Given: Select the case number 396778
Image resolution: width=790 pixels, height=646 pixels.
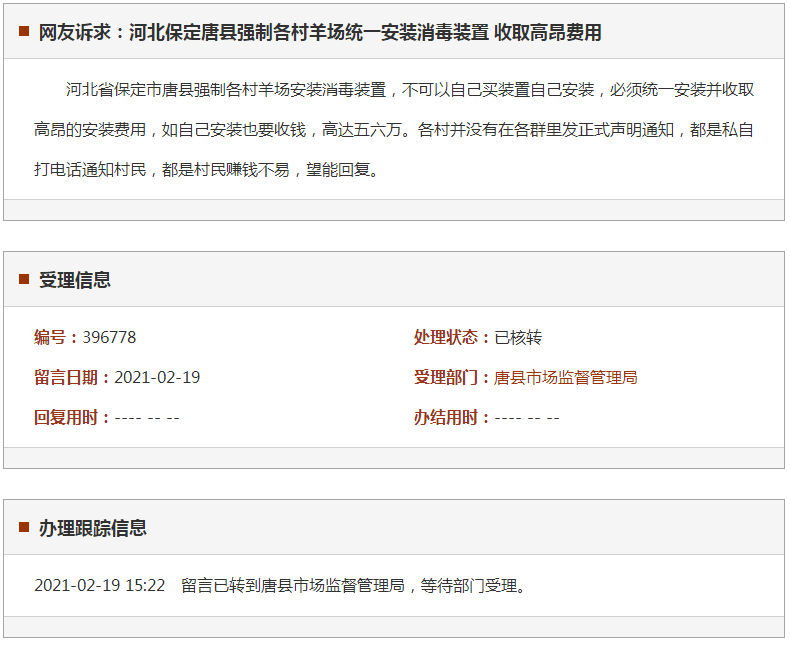Looking at the screenshot, I should click(x=109, y=337).
